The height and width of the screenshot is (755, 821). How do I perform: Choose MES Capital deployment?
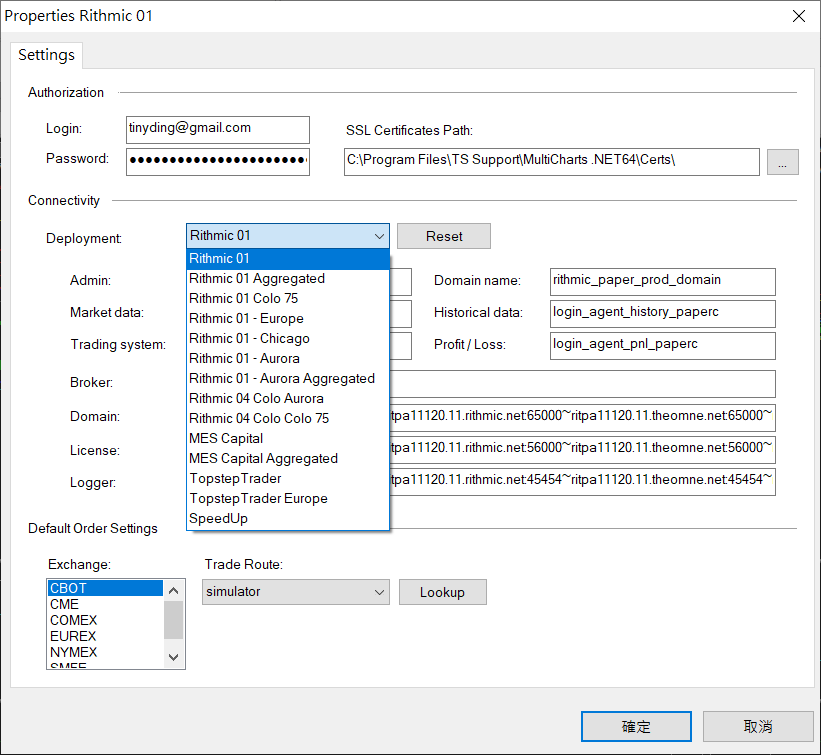click(288, 438)
